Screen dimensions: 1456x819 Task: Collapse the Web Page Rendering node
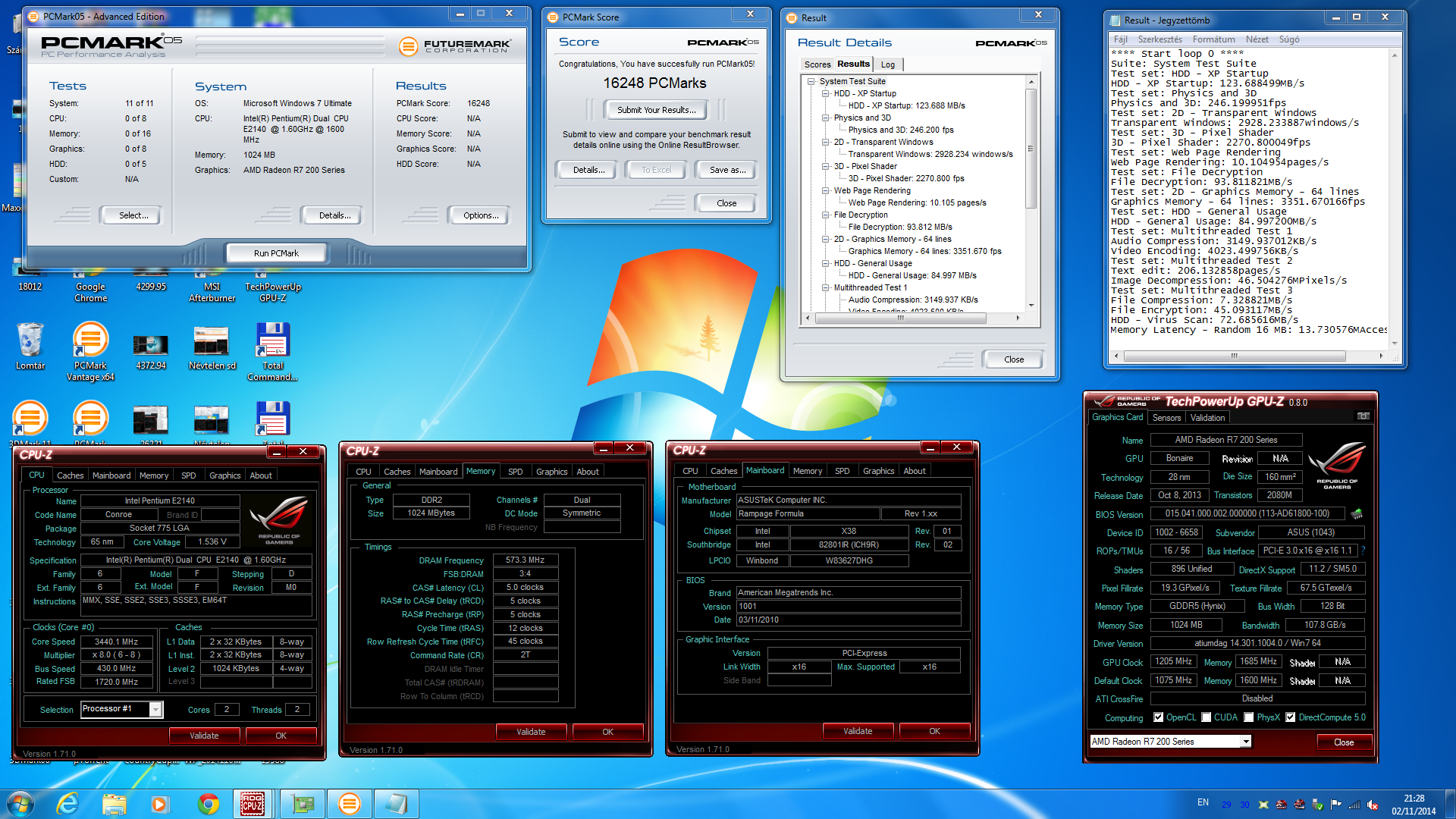(x=826, y=190)
